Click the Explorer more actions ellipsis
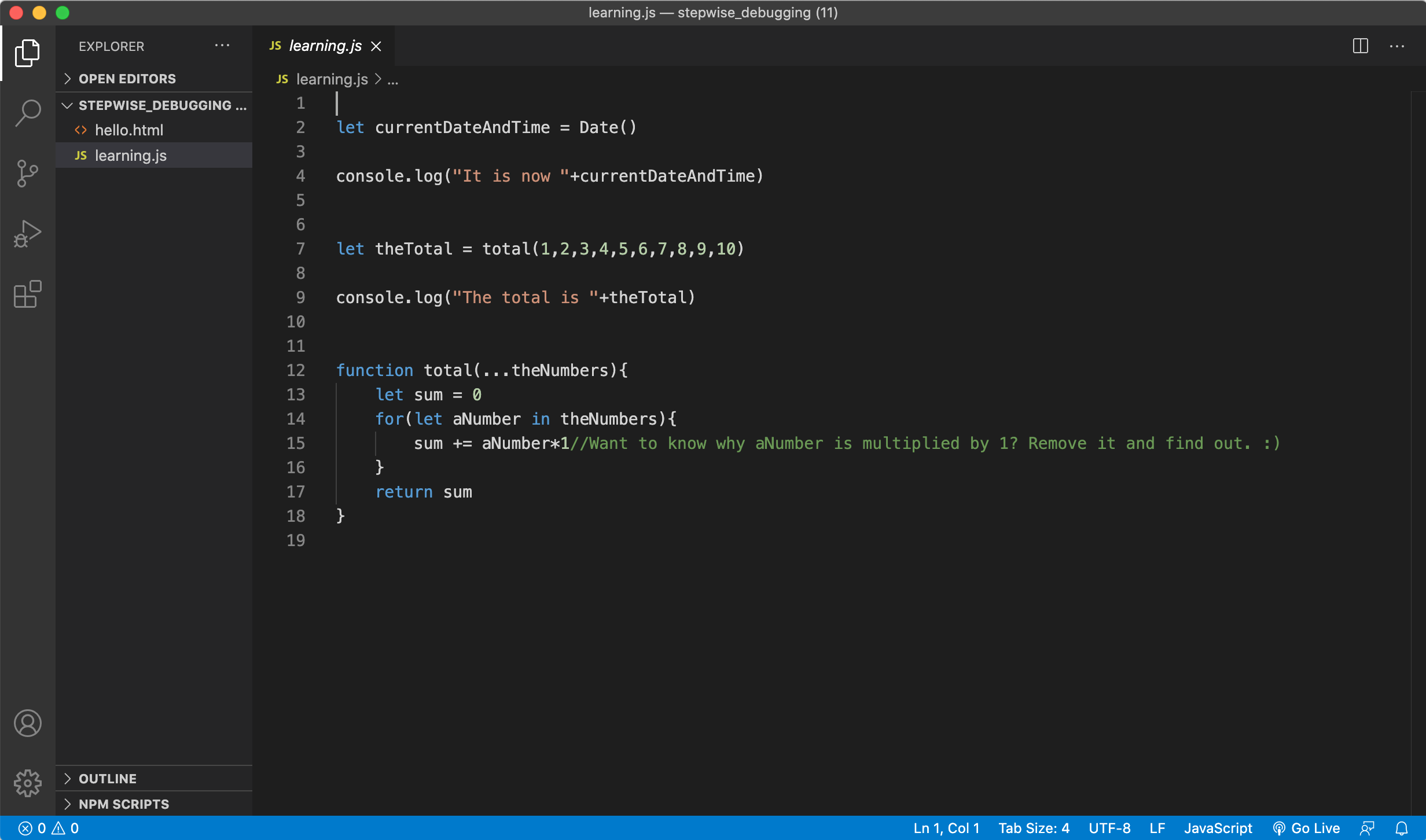The image size is (1426, 840). pyautogui.click(x=222, y=46)
